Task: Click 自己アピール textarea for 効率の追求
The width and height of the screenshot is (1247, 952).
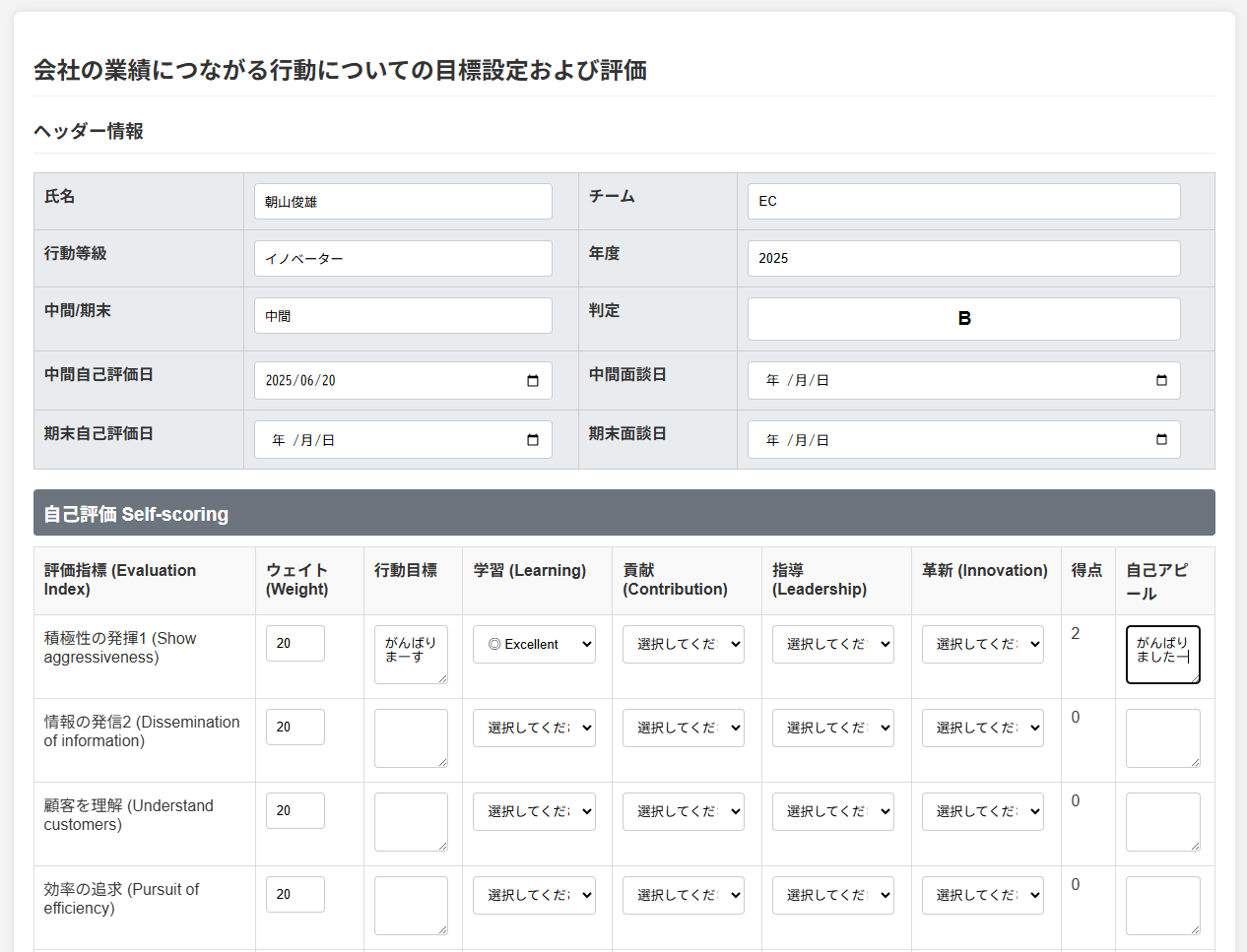Action: pos(1163,906)
